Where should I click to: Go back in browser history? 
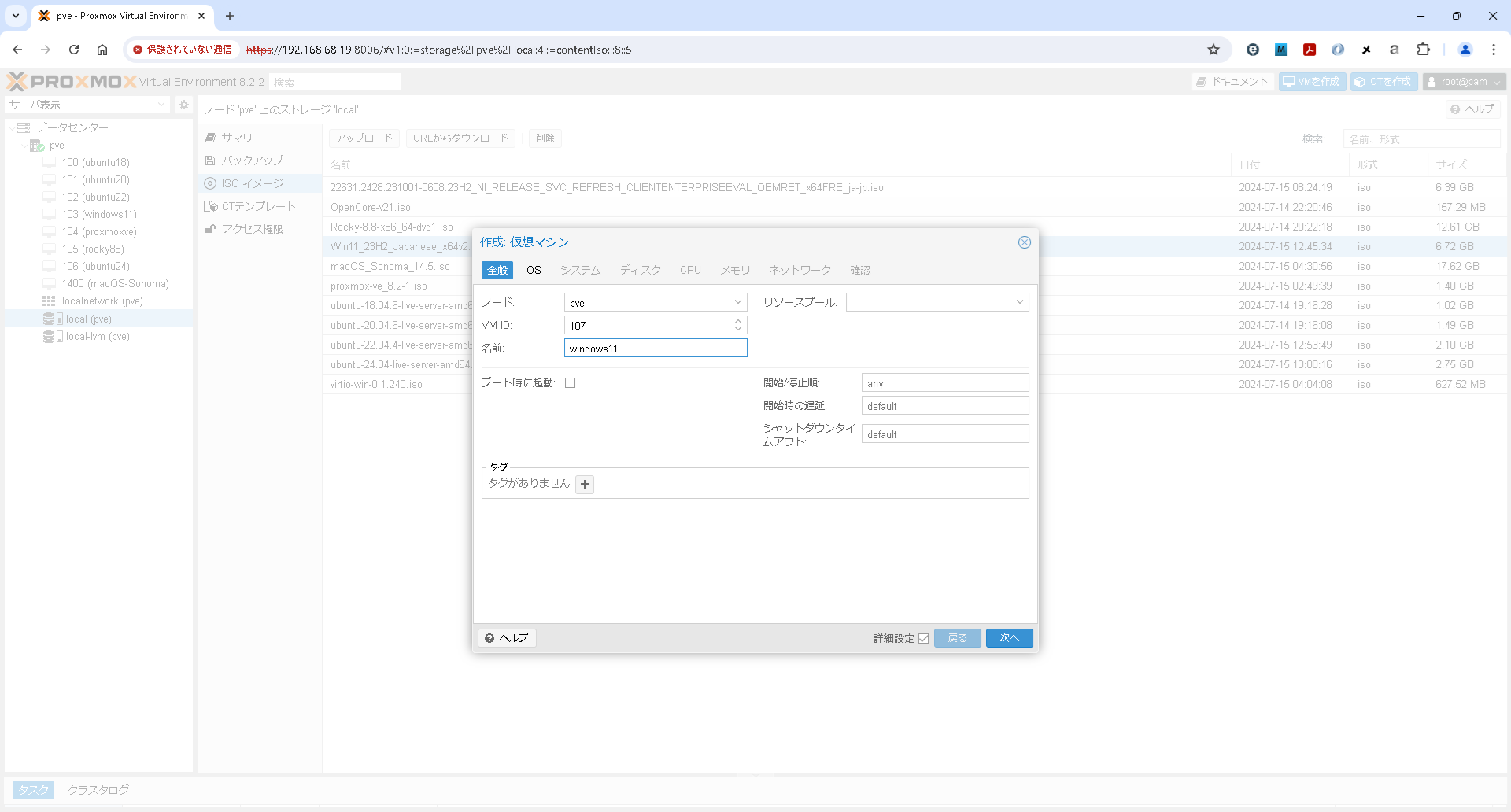pos(17,50)
